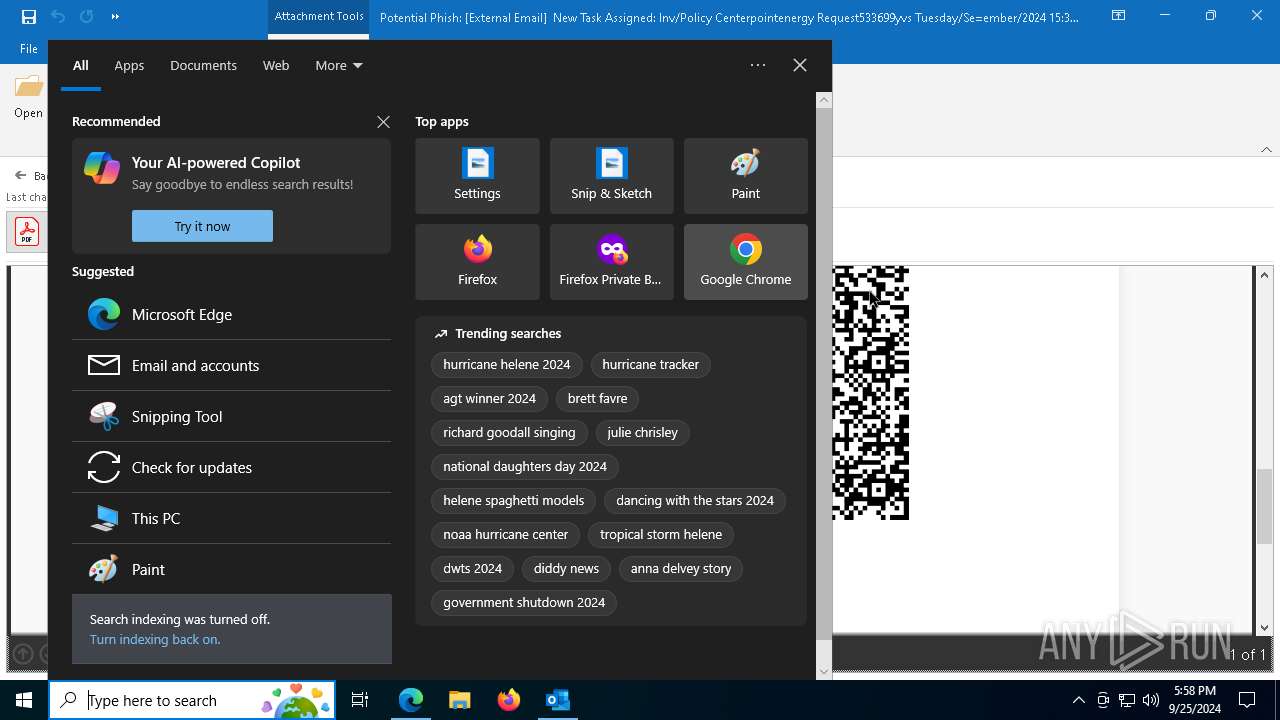Switch to Outlook on taskbar
1280x720 pixels.
(557, 700)
